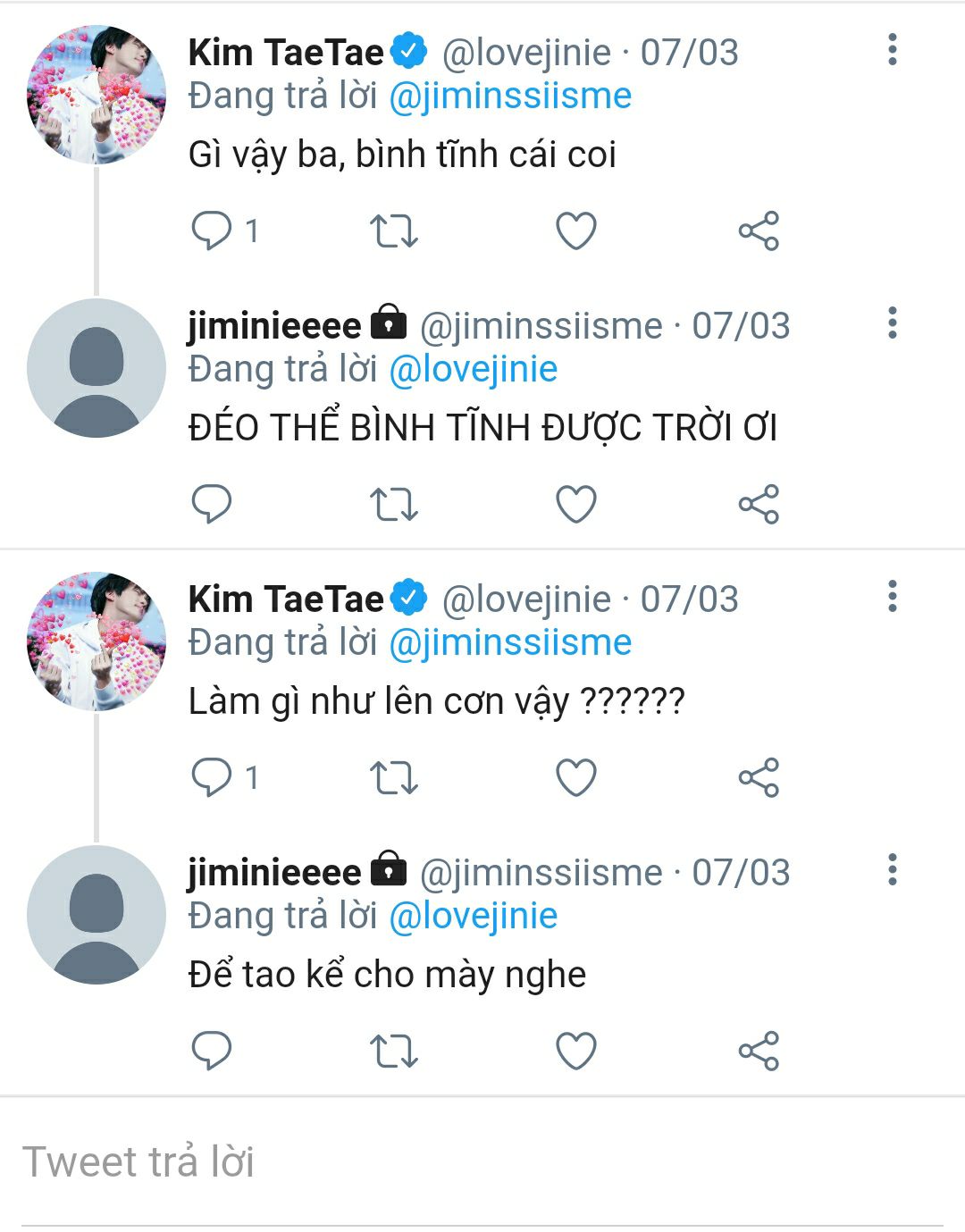Viewport: 965px width, 1232px height.
Task: Share the "Gì vậy ba" tweet
Action: [759, 230]
